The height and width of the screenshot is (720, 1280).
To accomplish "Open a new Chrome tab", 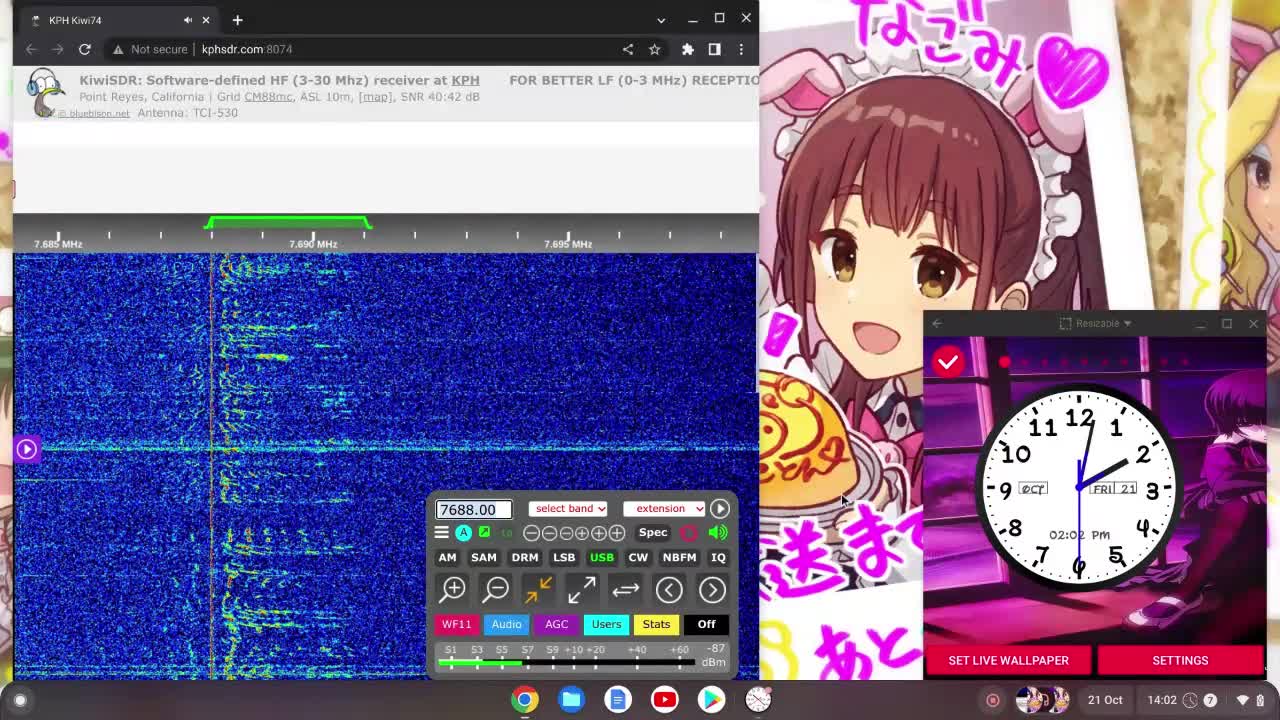I will [237, 20].
